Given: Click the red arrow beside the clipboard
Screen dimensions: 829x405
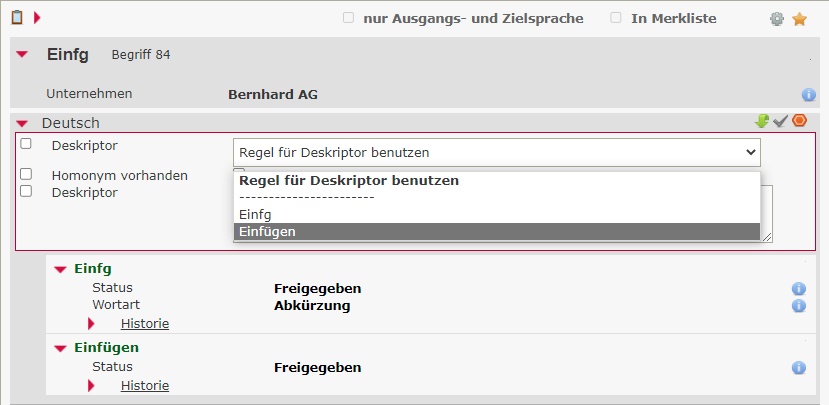Looking at the screenshot, I should pyautogui.click(x=37, y=17).
